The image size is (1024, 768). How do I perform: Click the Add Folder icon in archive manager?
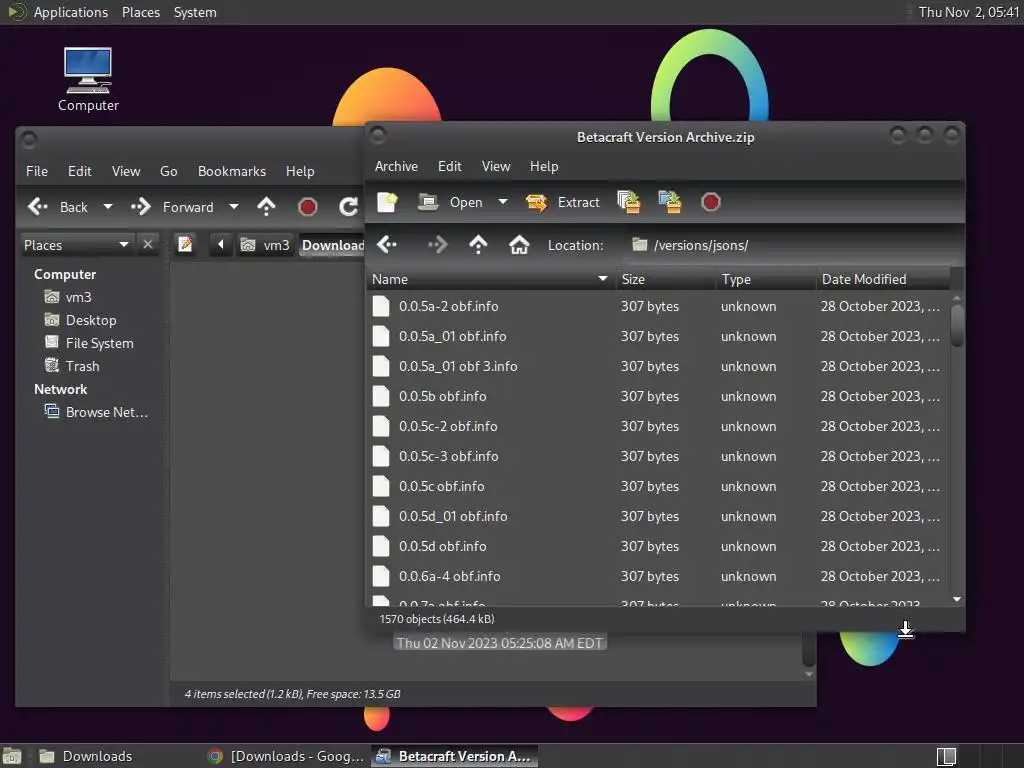(x=670, y=202)
